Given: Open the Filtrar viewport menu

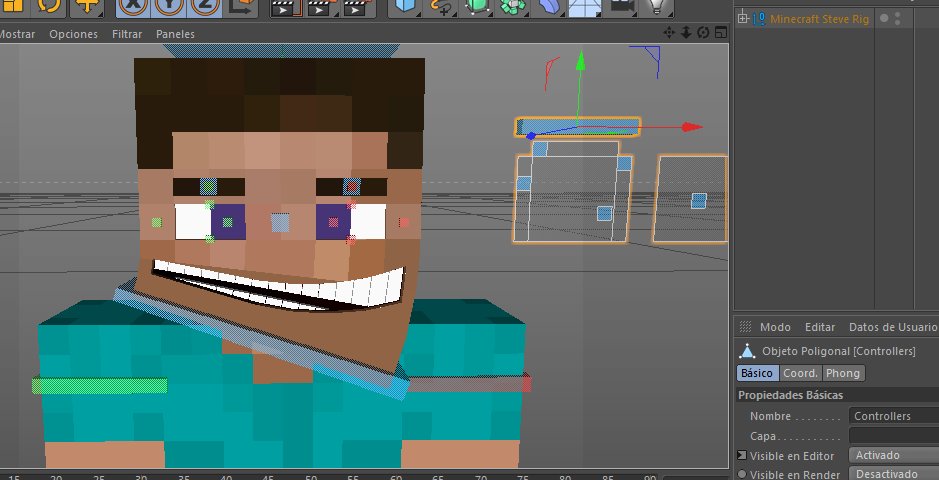Looking at the screenshot, I should 127,34.
